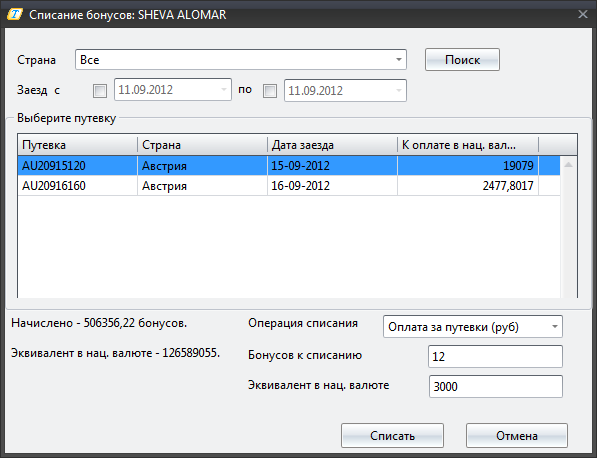Open the 'Операция списания' dropdown

pos(472,327)
